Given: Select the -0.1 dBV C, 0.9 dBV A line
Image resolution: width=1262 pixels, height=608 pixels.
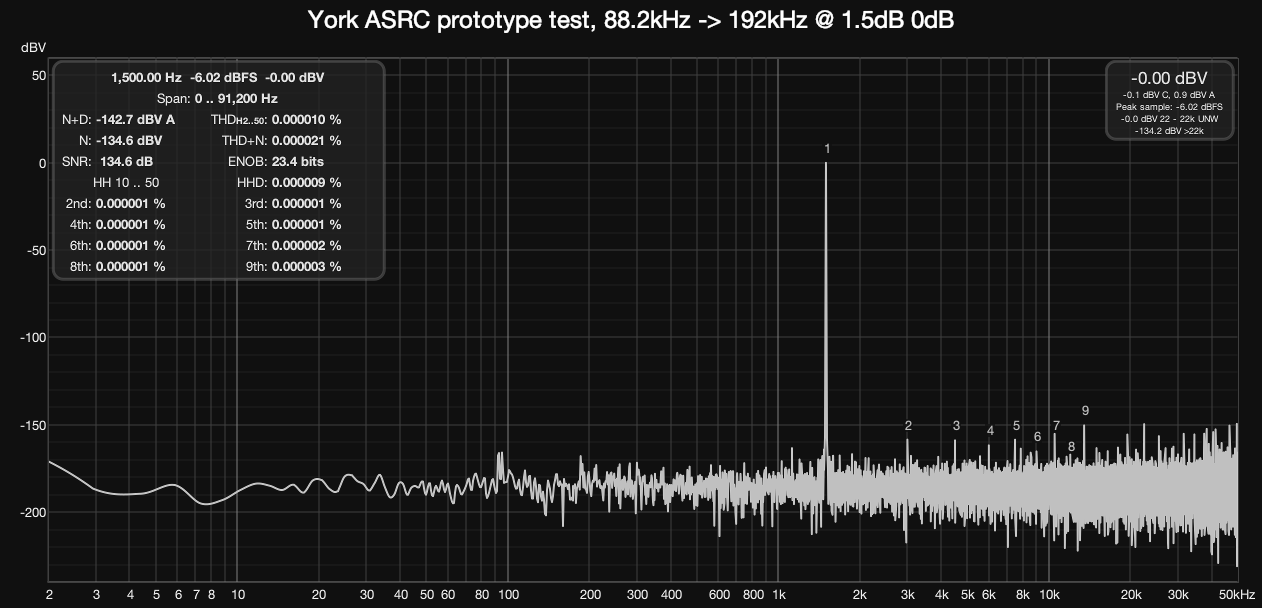Looking at the screenshot, I should [x=1169, y=95].
